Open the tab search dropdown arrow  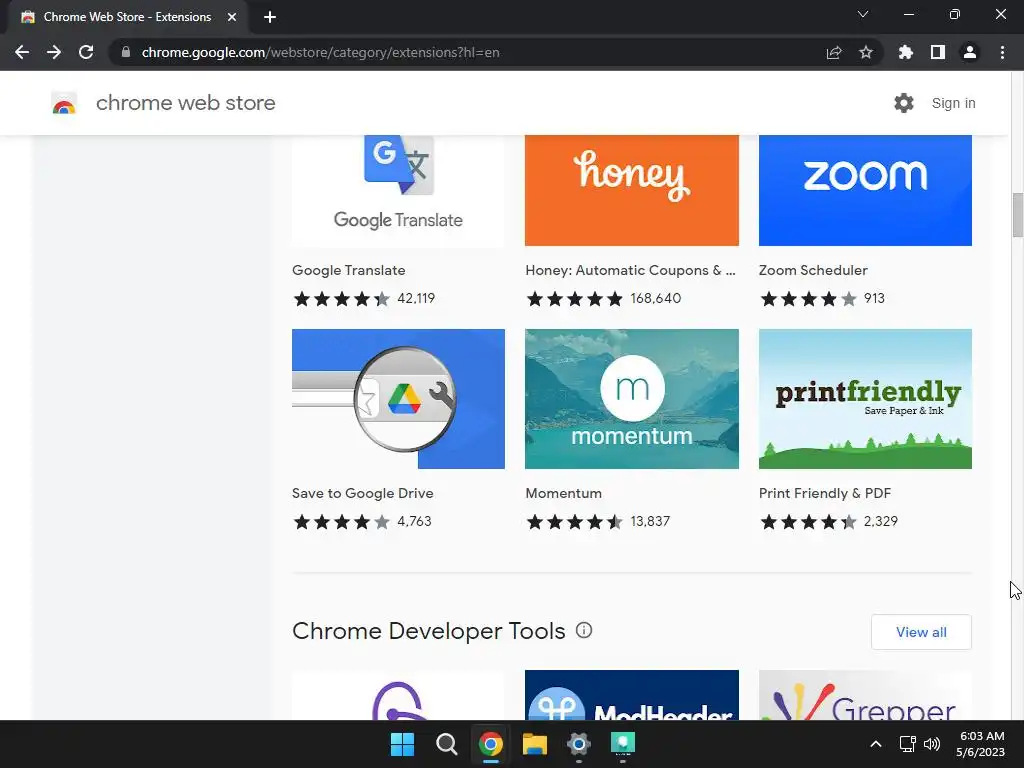tap(863, 14)
